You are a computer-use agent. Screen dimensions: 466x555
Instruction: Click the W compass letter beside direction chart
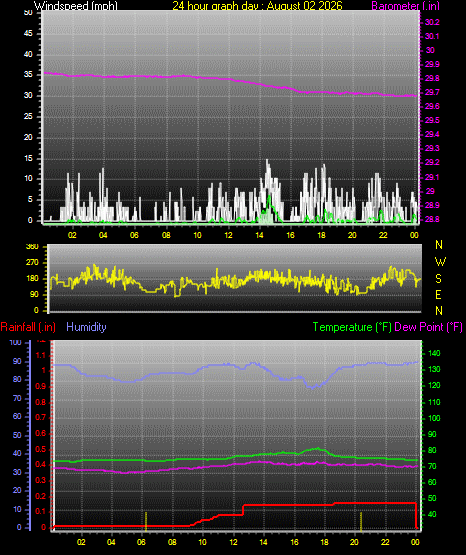click(440, 262)
